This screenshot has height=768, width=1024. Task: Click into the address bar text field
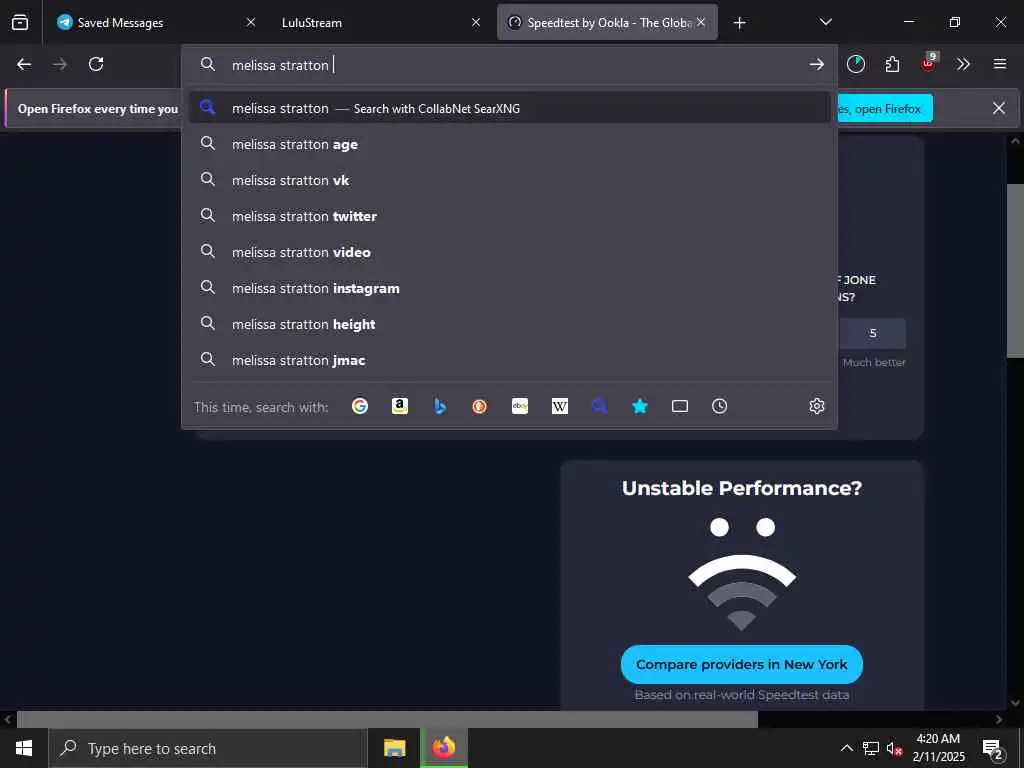tap(509, 65)
